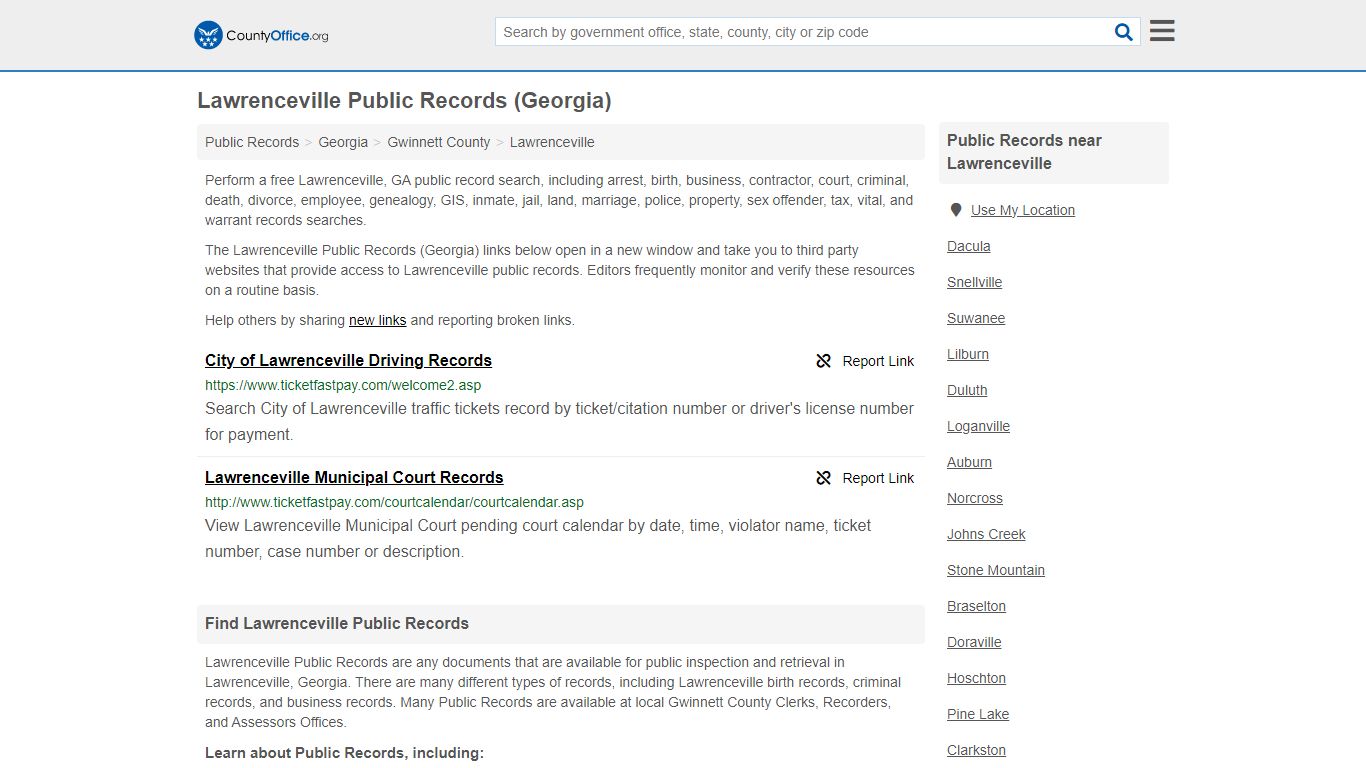Open Johns Creek public records
This screenshot has width=1366, height=768.
coord(986,534)
